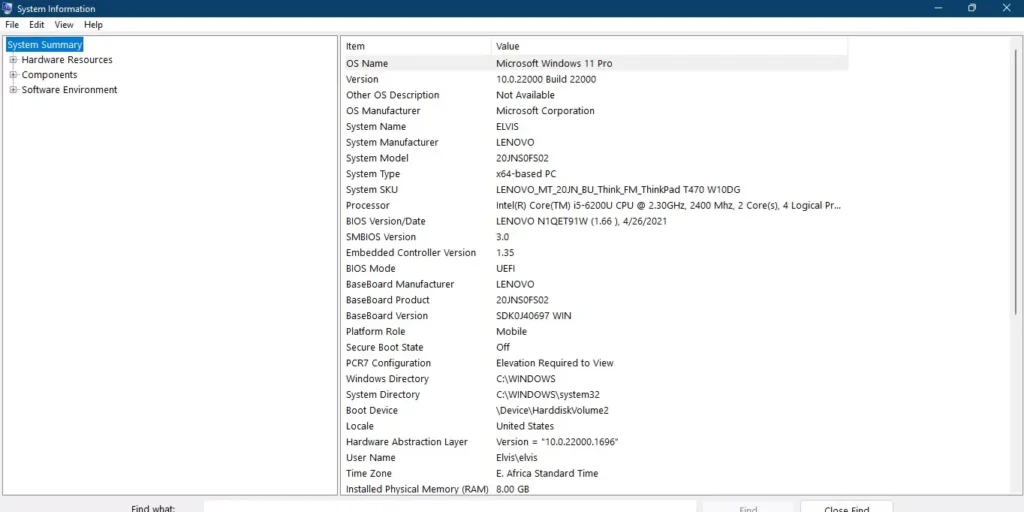Click LENOVO N1QET91W BIOS value
1024x512 pixels.
tap(581, 221)
